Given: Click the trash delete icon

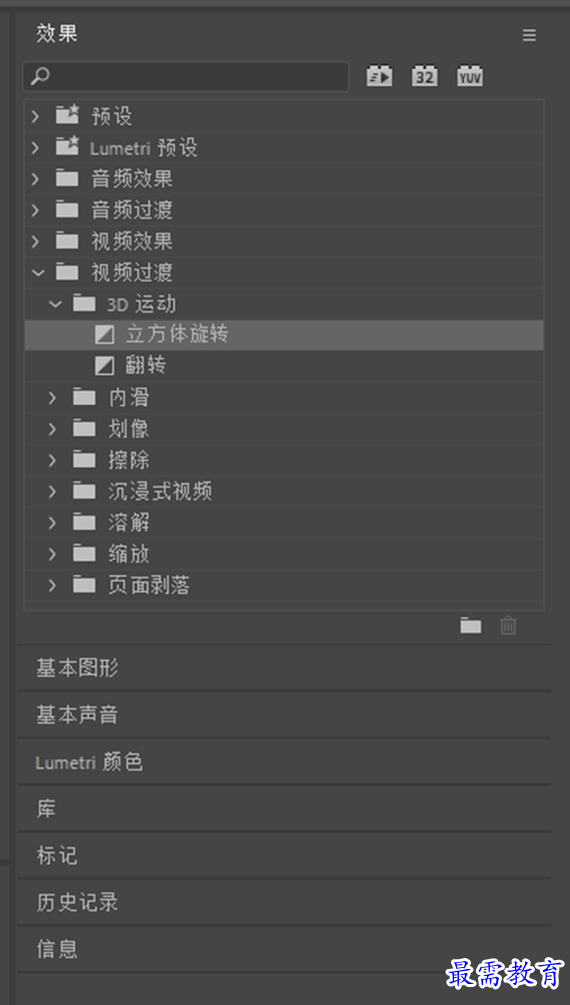Looking at the screenshot, I should point(508,625).
